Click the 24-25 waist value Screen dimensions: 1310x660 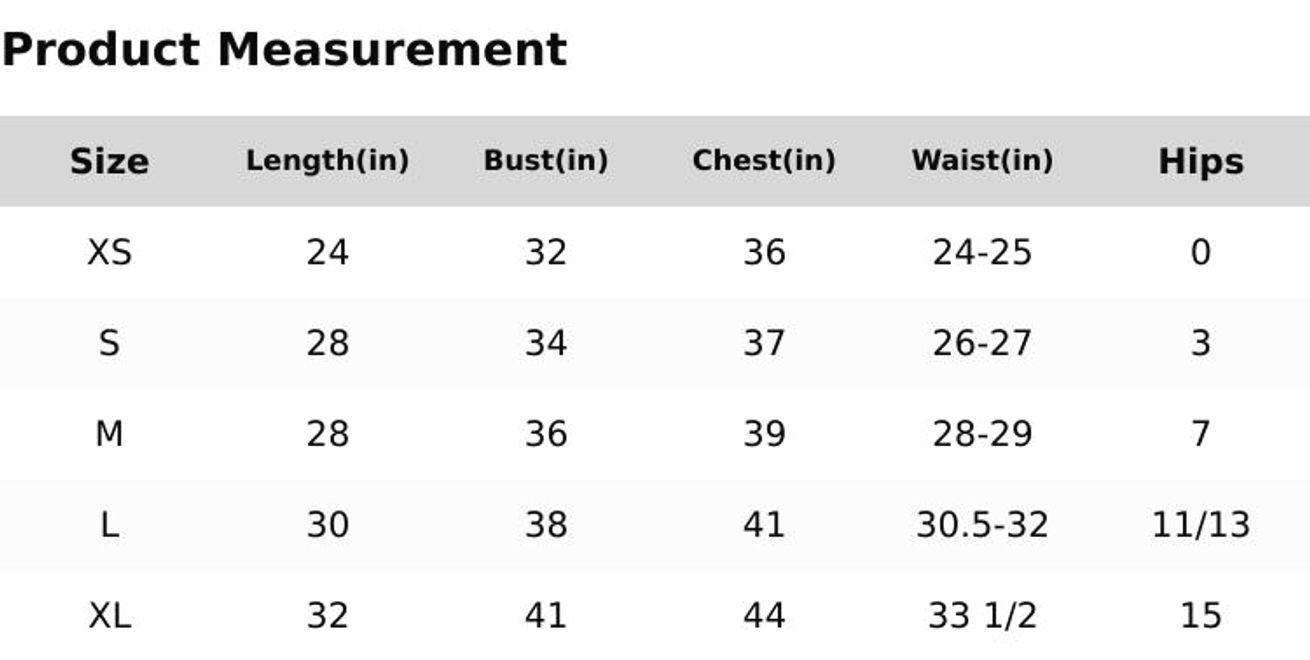coord(981,252)
